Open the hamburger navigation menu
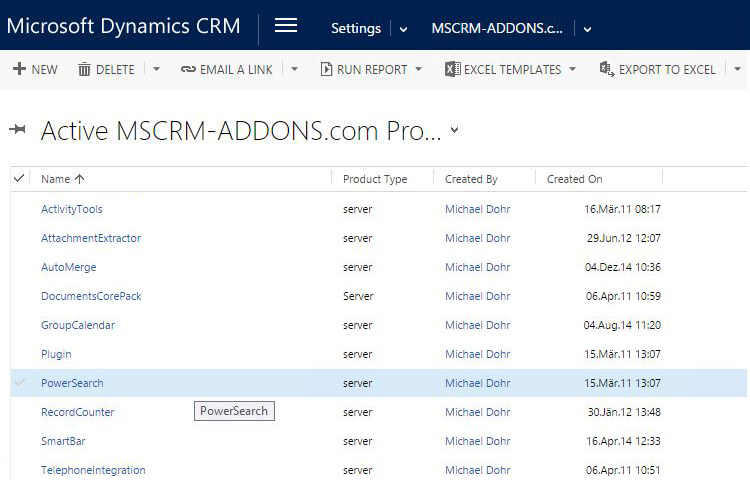750x488 pixels. (x=286, y=25)
